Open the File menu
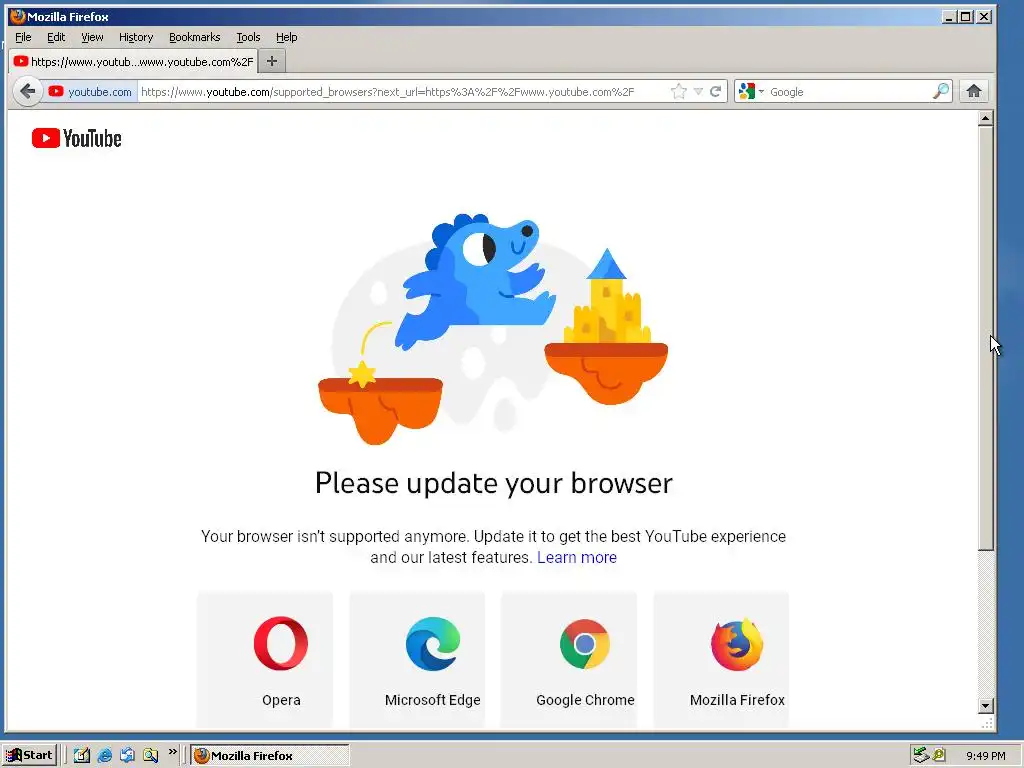This screenshot has width=1024, height=768. click(23, 37)
